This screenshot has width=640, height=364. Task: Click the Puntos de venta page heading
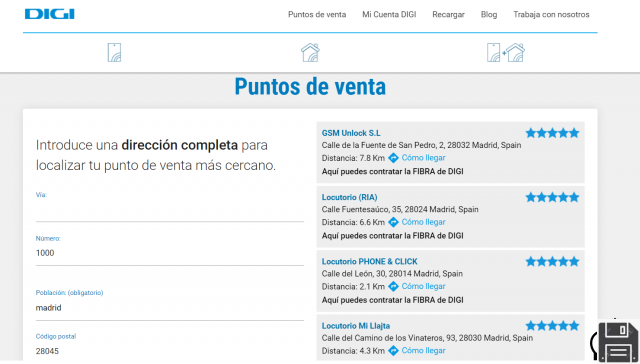click(310, 87)
